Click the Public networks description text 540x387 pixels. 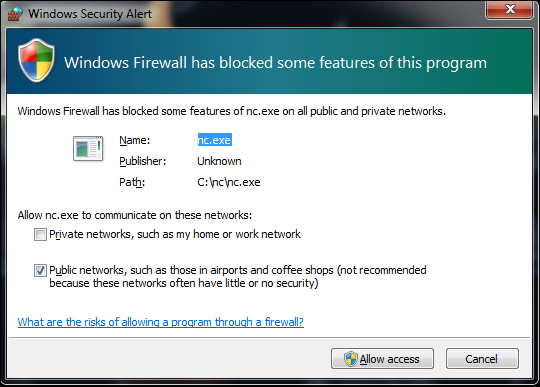pos(238,276)
